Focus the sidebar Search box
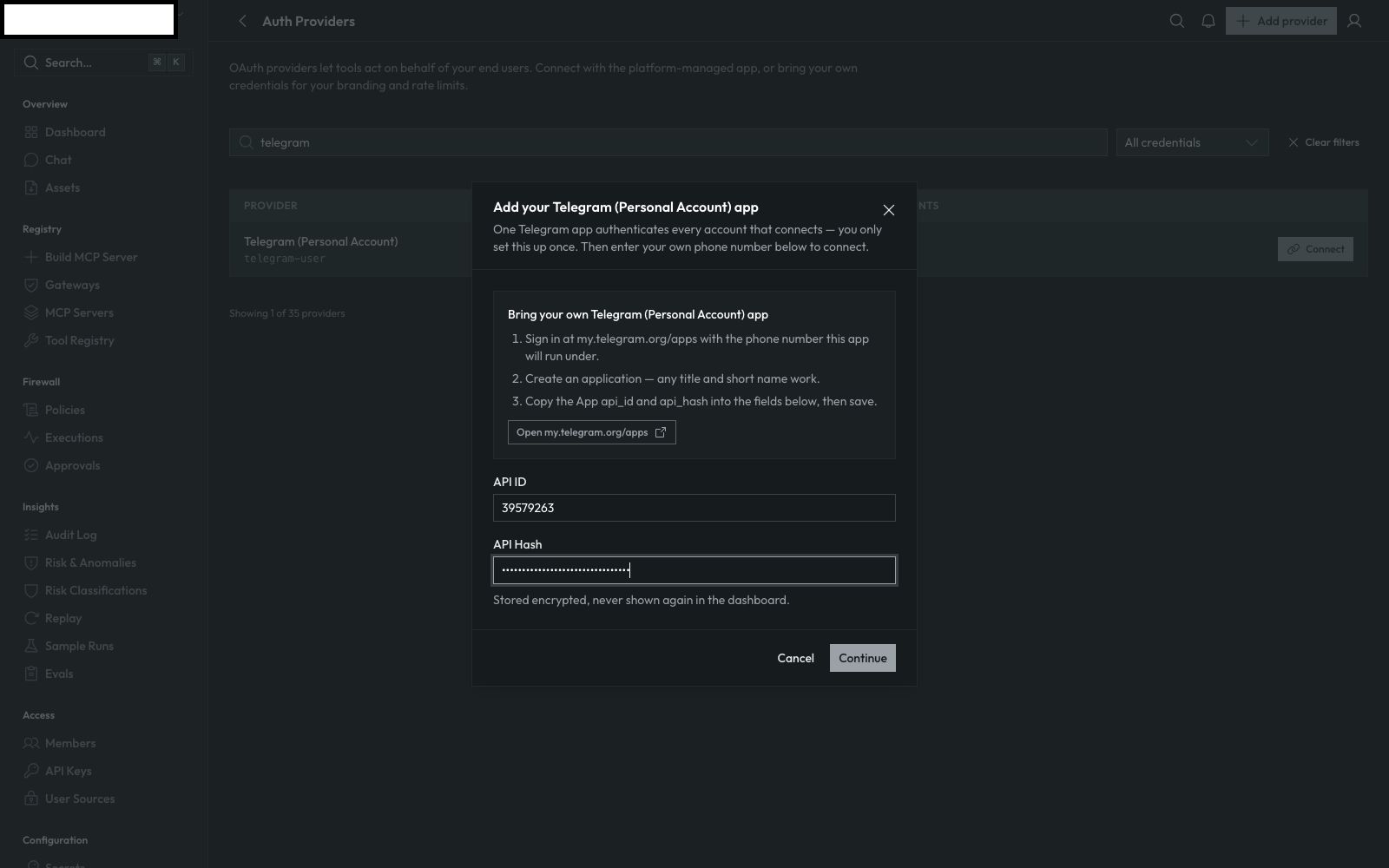The width and height of the screenshot is (1389, 868). [102, 62]
